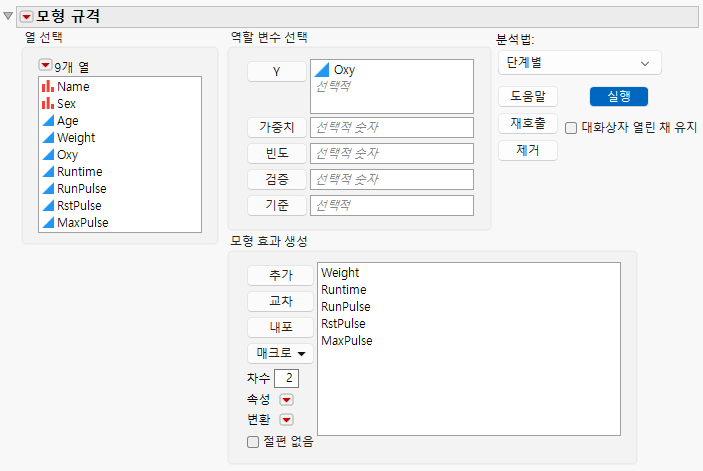
Task: Click the continuous icon beside MaxPulse in column list
Action: (x=48, y=223)
